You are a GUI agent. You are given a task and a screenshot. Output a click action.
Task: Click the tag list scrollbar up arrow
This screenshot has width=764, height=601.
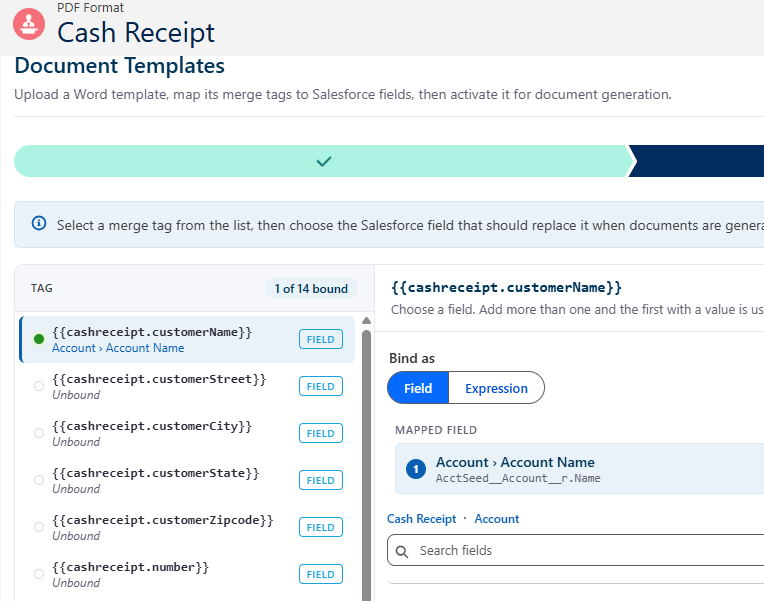pyautogui.click(x=366, y=321)
